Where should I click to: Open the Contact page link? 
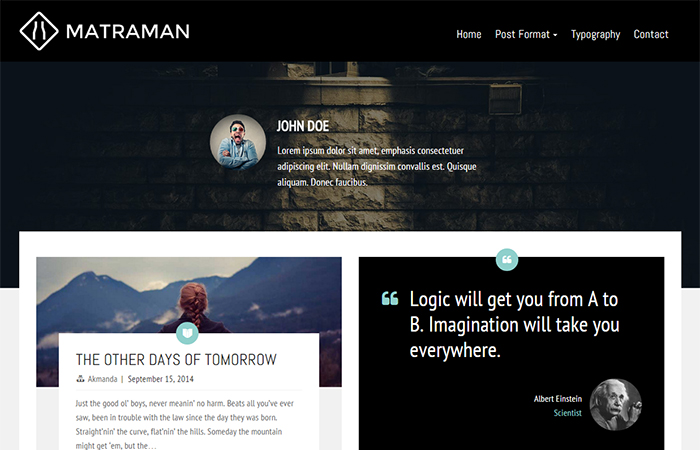pyautogui.click(x=651, y=34)
